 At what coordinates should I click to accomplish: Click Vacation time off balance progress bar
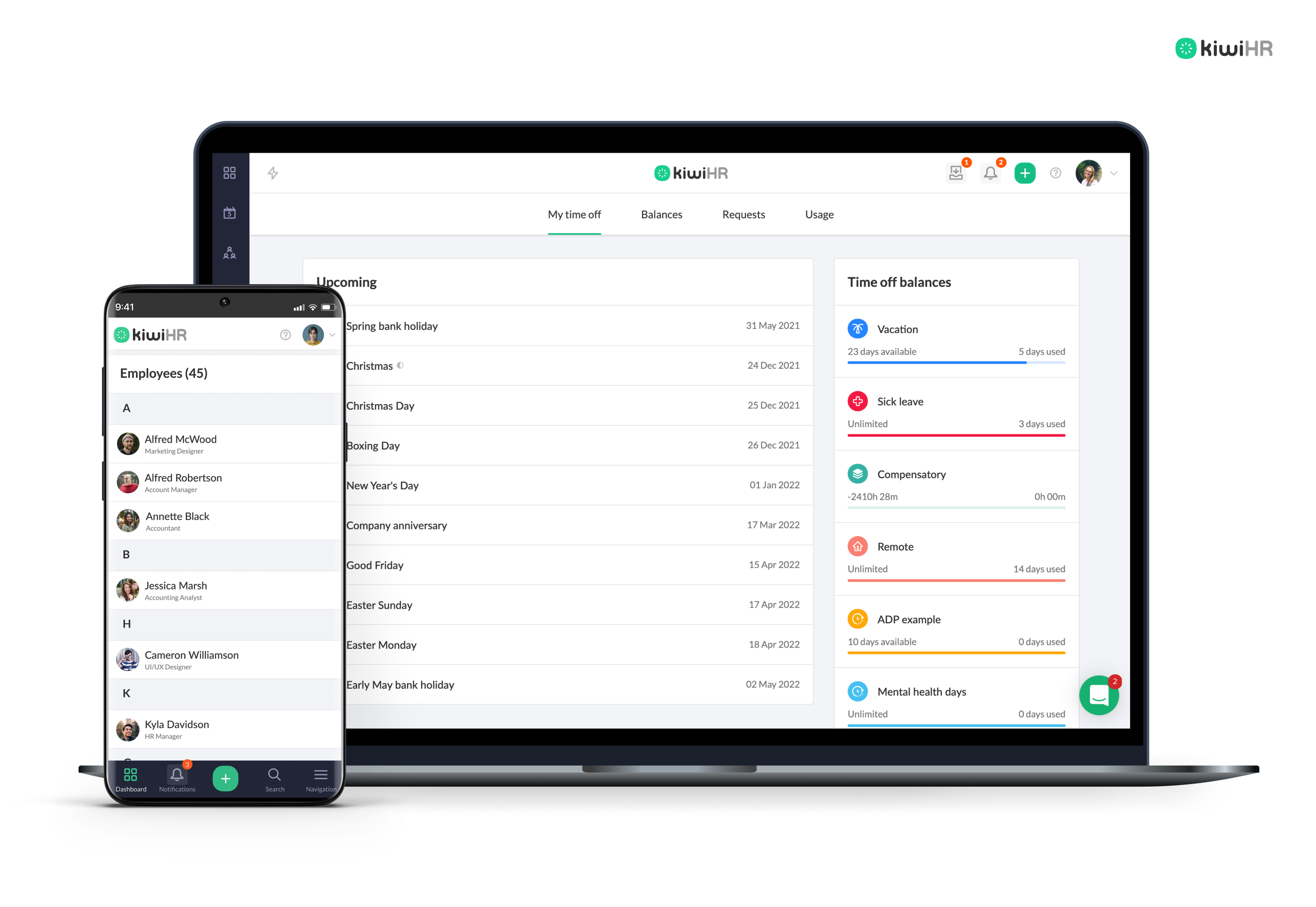(957, 362)
